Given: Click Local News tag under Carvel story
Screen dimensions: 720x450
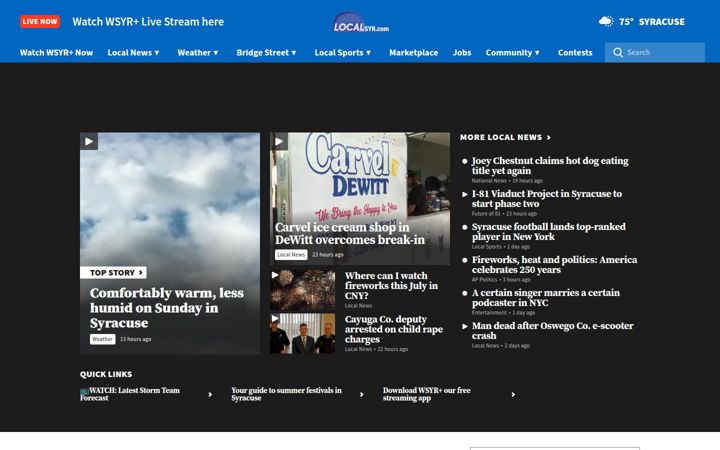Looking at the screenshot, I should pyautogui.click(x=291, y=254).
